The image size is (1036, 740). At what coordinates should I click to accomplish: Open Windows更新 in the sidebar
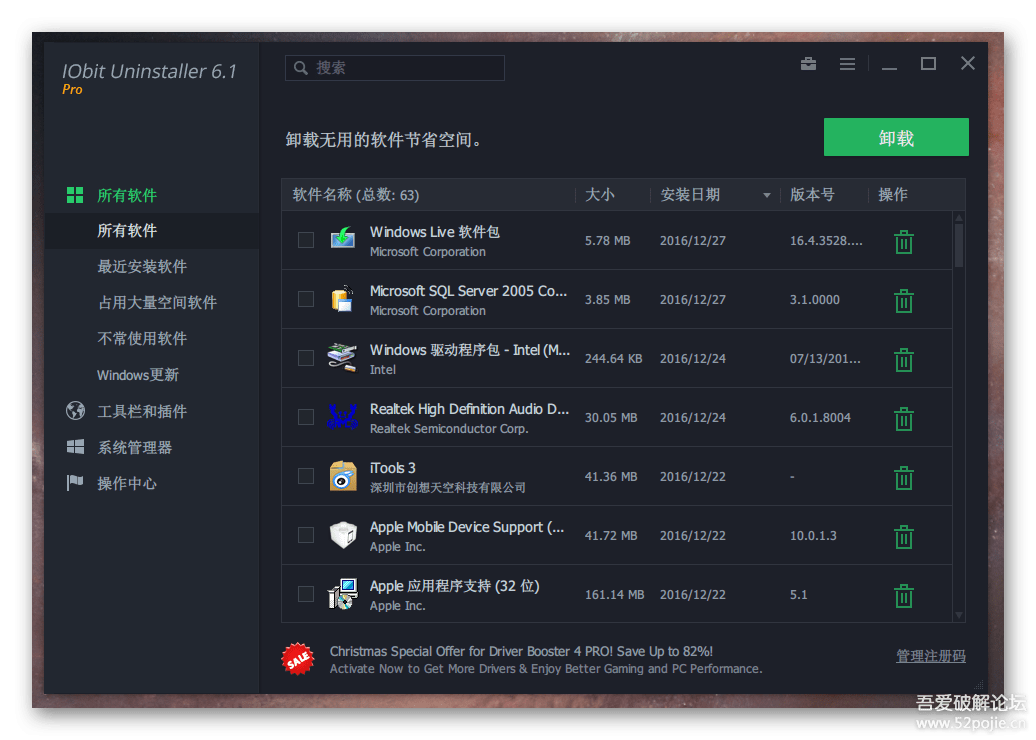coord(138,375)
